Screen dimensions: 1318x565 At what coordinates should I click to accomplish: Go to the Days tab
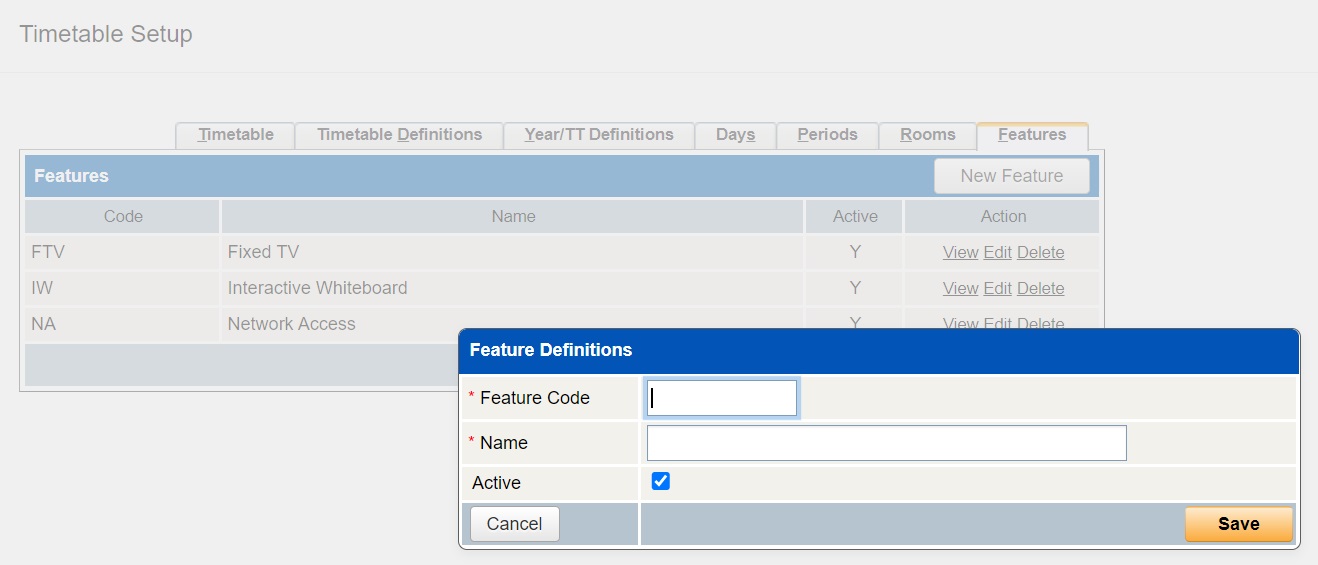click(x=735, y=135)
